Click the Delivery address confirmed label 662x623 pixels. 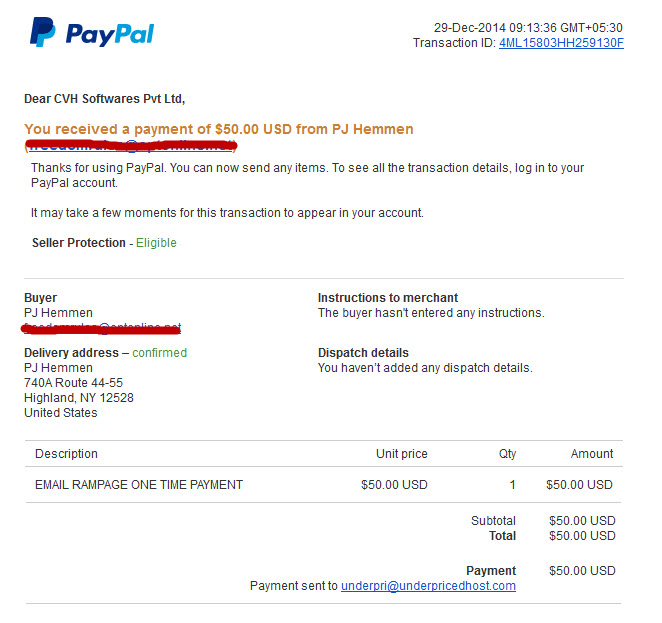106,353
